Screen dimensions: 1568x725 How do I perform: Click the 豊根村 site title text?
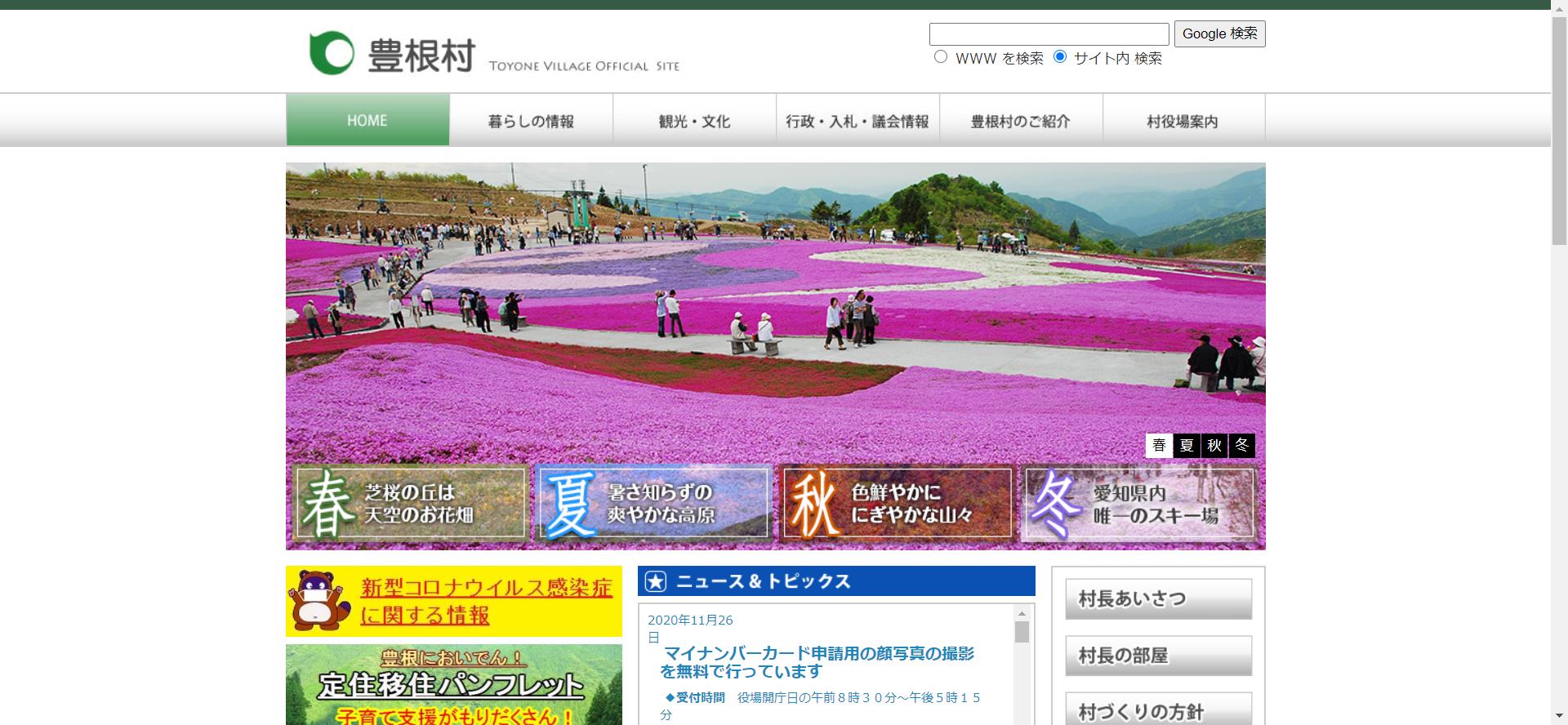pos(421,55)
